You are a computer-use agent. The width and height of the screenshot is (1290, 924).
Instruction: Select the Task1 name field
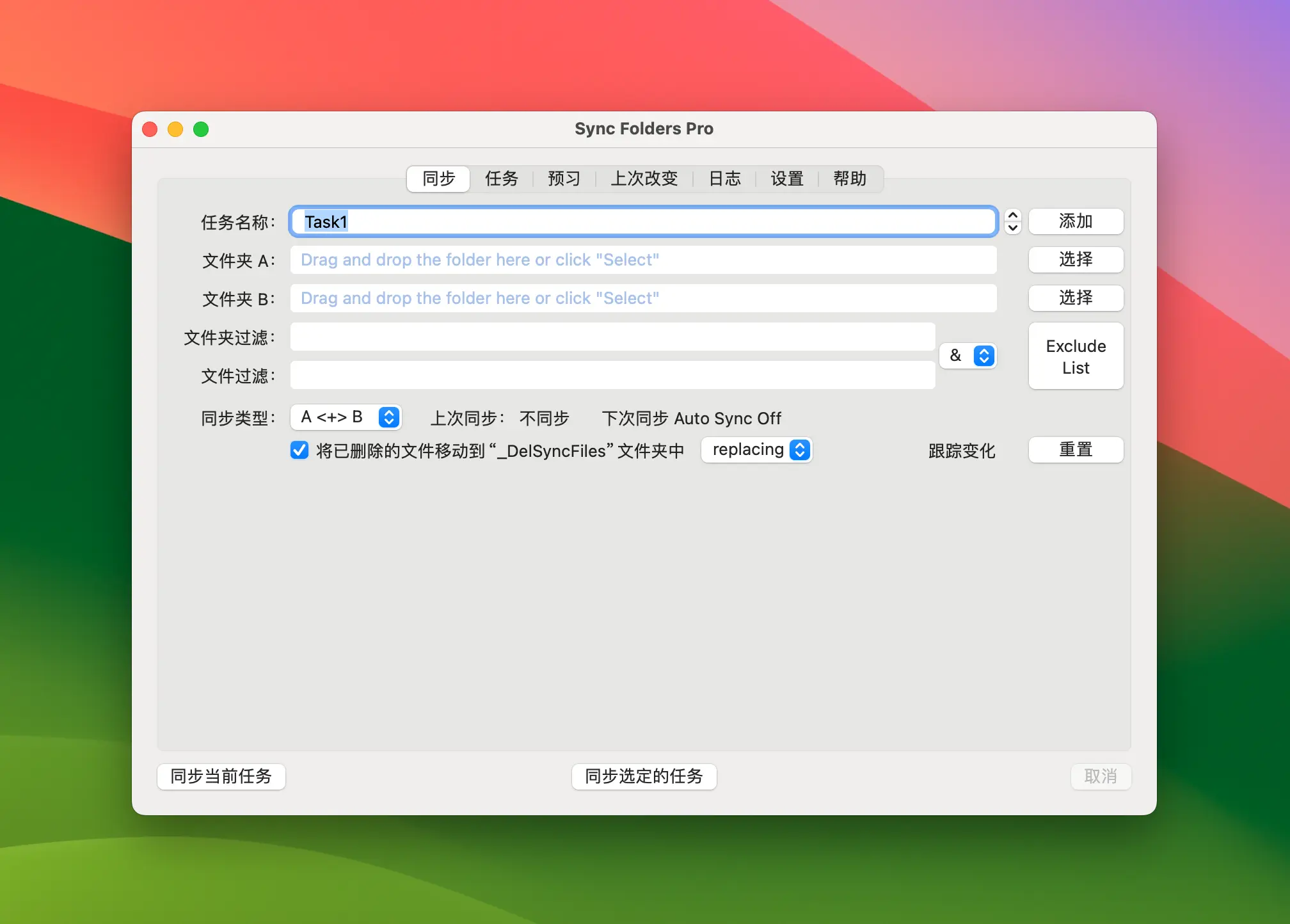pyautogui.click(x=642, y=221)
